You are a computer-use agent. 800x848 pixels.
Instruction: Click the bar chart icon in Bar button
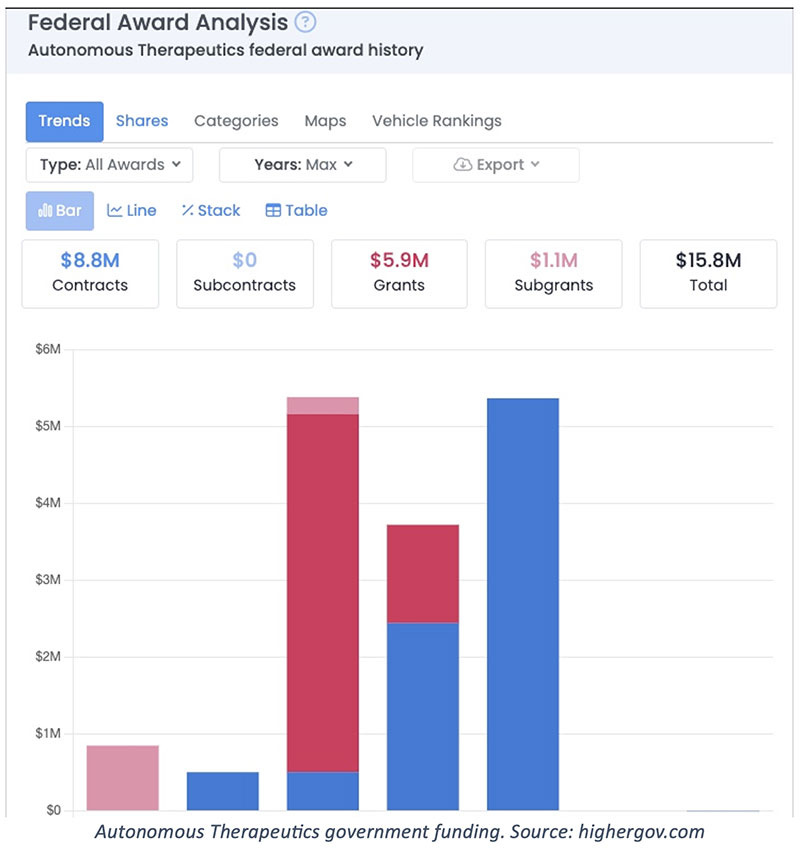[x=45, y=210]
